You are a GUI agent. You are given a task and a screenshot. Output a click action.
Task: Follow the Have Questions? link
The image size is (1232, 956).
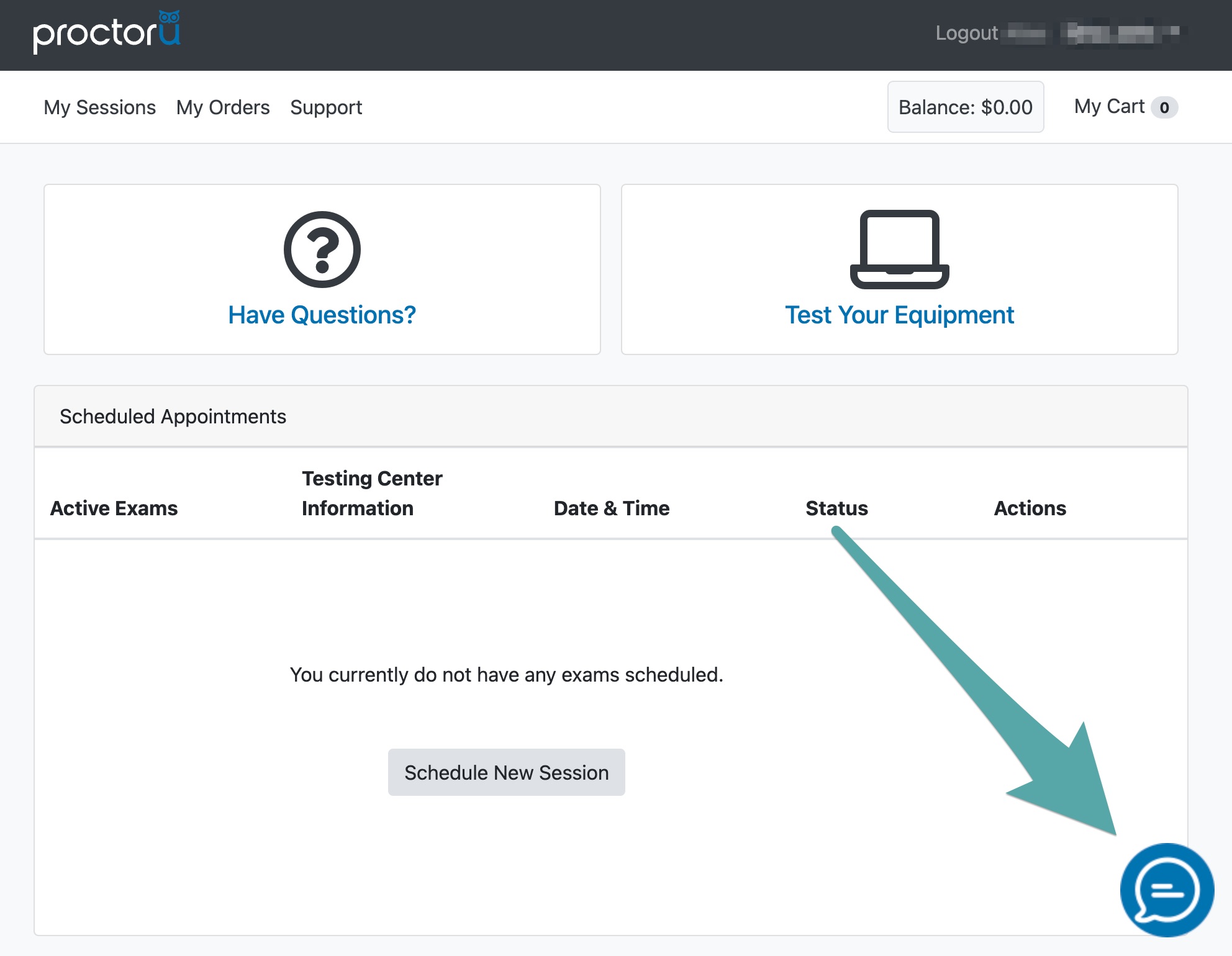[322, 315]
